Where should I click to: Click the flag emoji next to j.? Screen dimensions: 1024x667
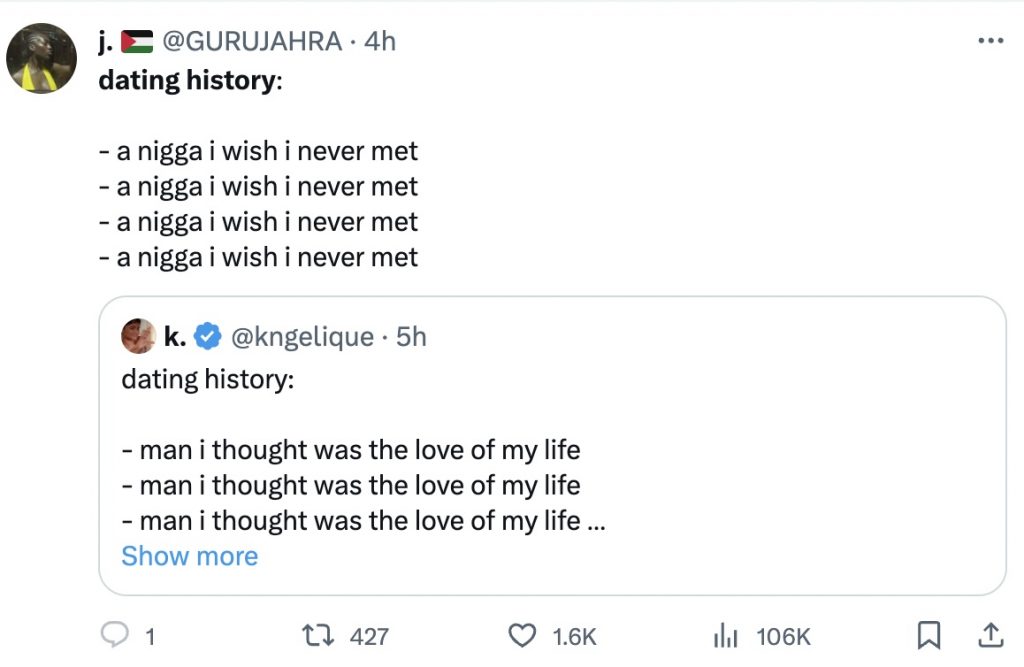137,42
